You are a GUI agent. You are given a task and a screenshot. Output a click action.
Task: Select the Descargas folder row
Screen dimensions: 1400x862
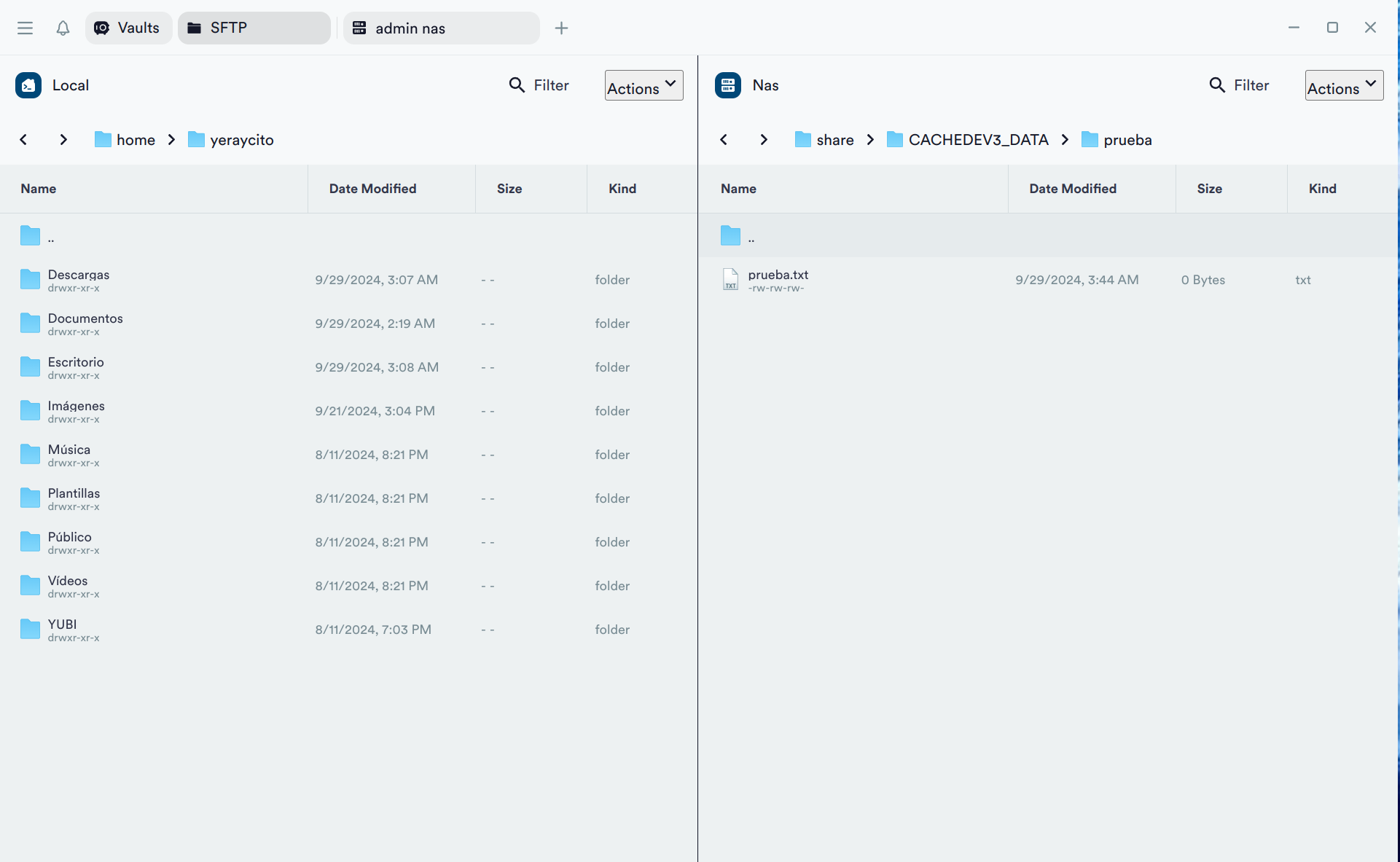coord(79,279)
